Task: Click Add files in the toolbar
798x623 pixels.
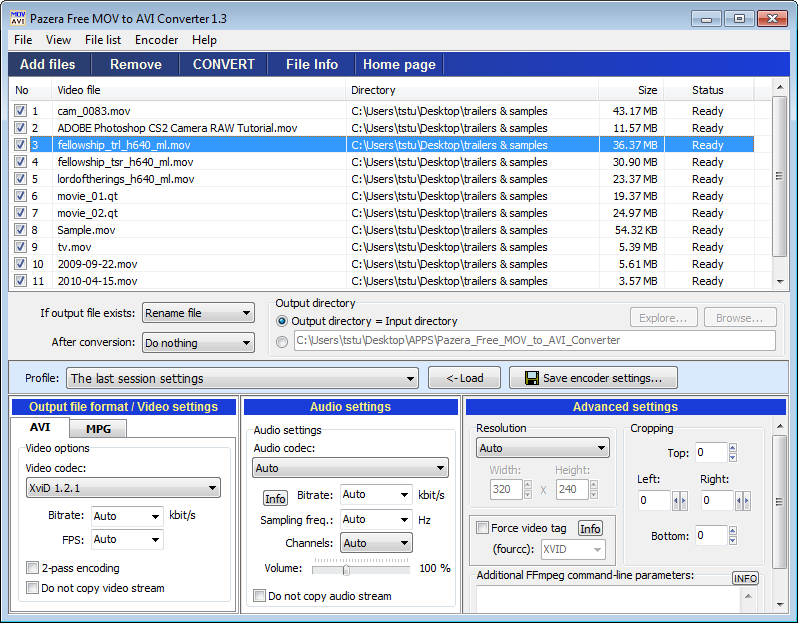Action: coord(48,64)
